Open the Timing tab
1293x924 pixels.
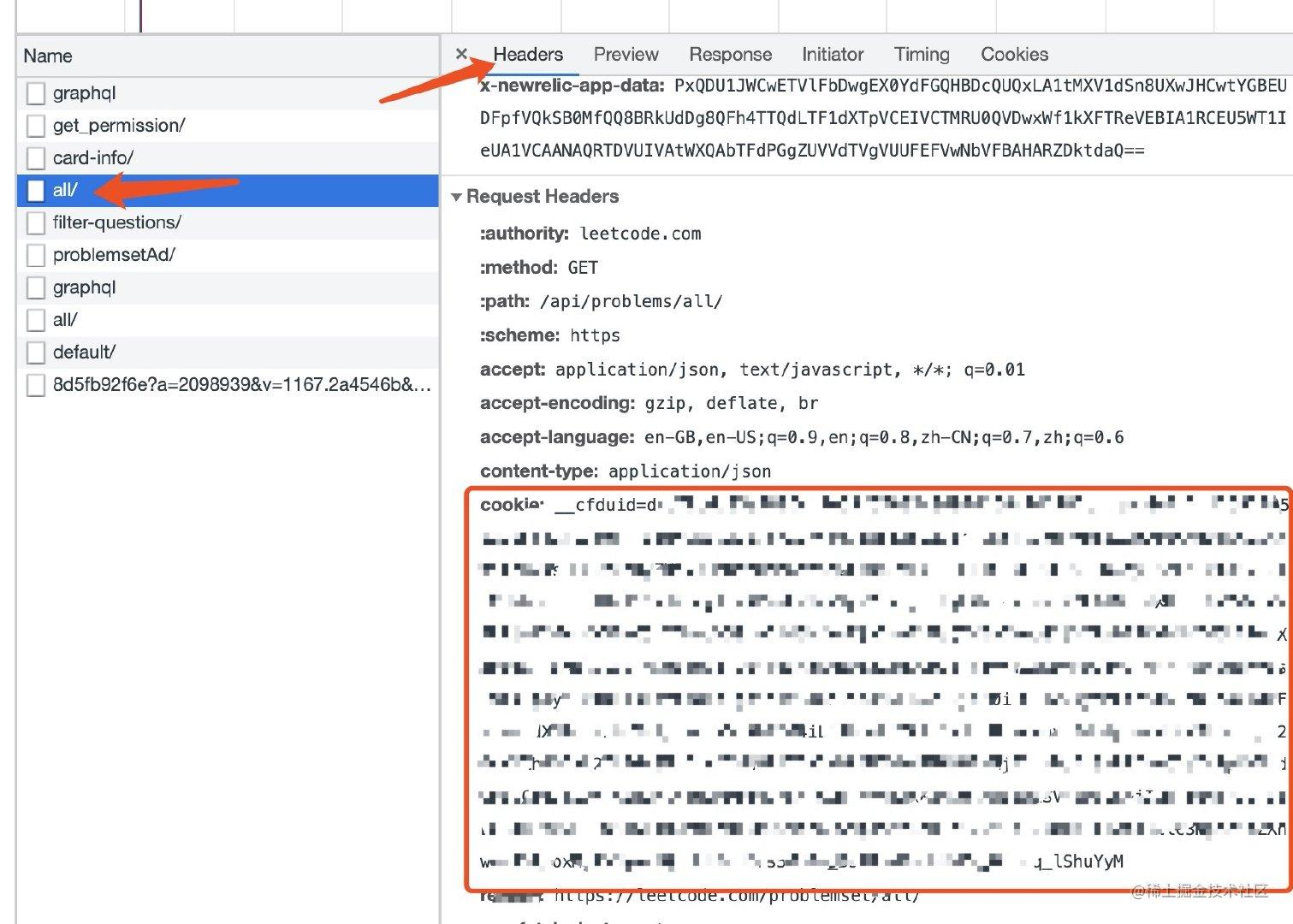[x=922, y=55]
